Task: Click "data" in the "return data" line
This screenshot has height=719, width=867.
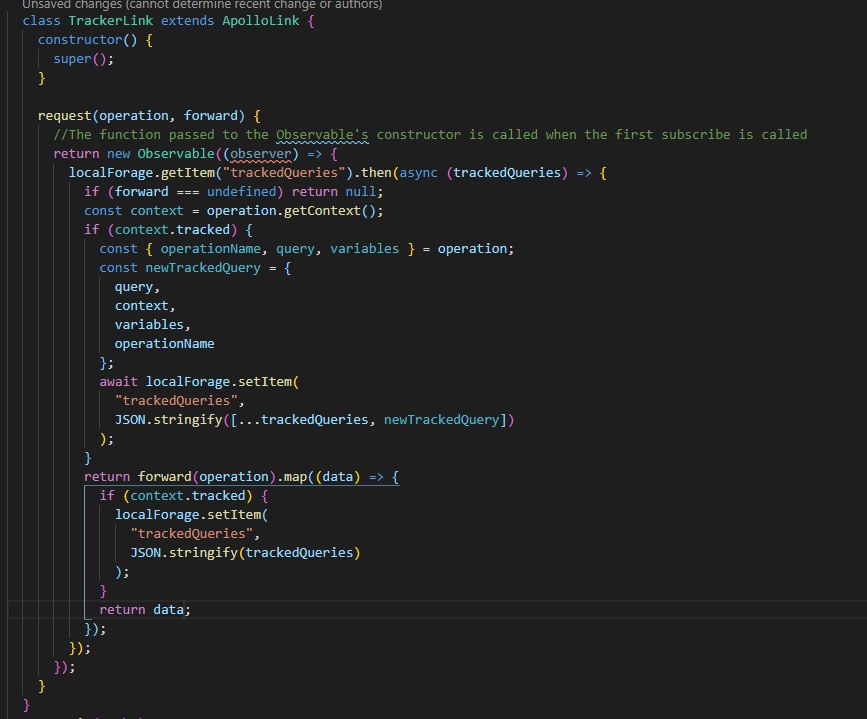Action: pyautogui.click(x=168, y=610)
